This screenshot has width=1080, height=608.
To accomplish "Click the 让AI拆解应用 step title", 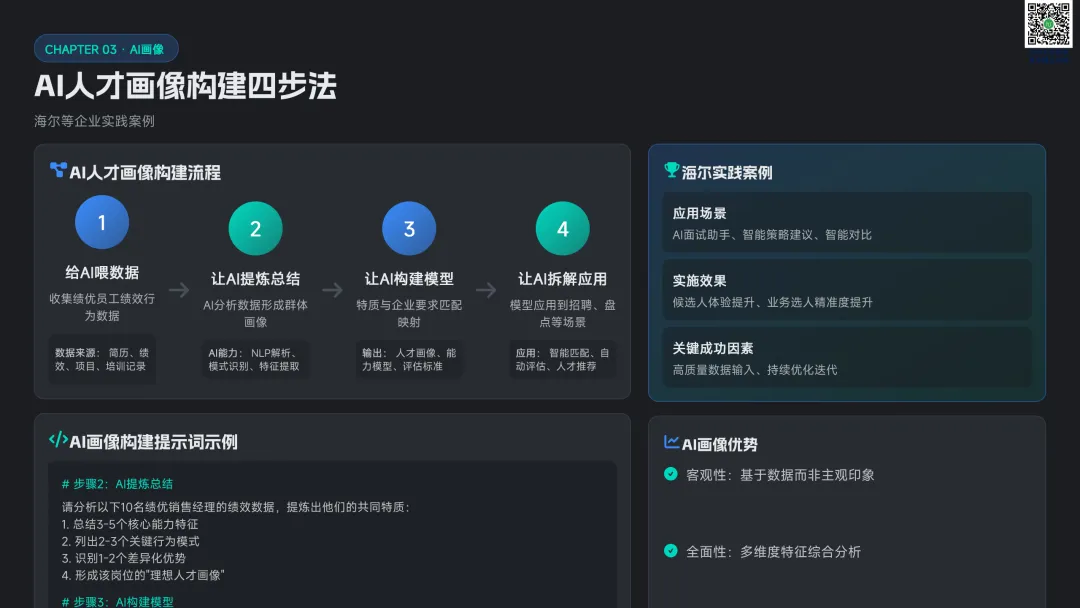I will click(x=563, y=279).
